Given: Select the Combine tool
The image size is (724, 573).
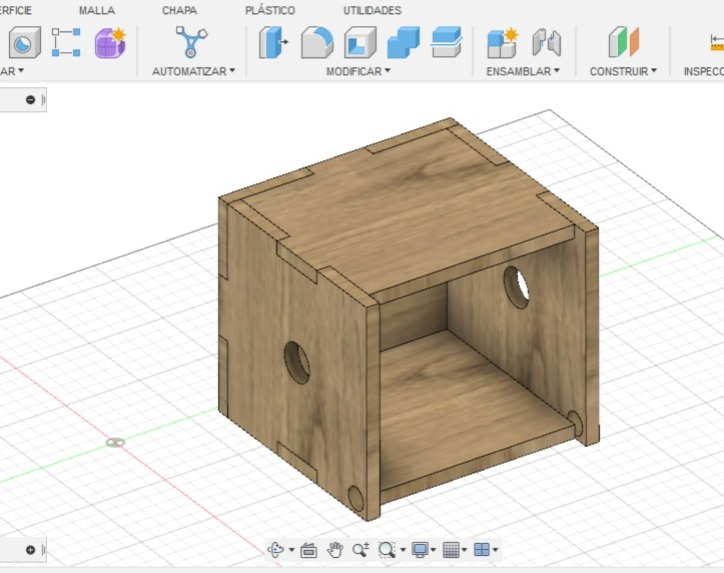Looking at the screenshot, I should point(404,42).
